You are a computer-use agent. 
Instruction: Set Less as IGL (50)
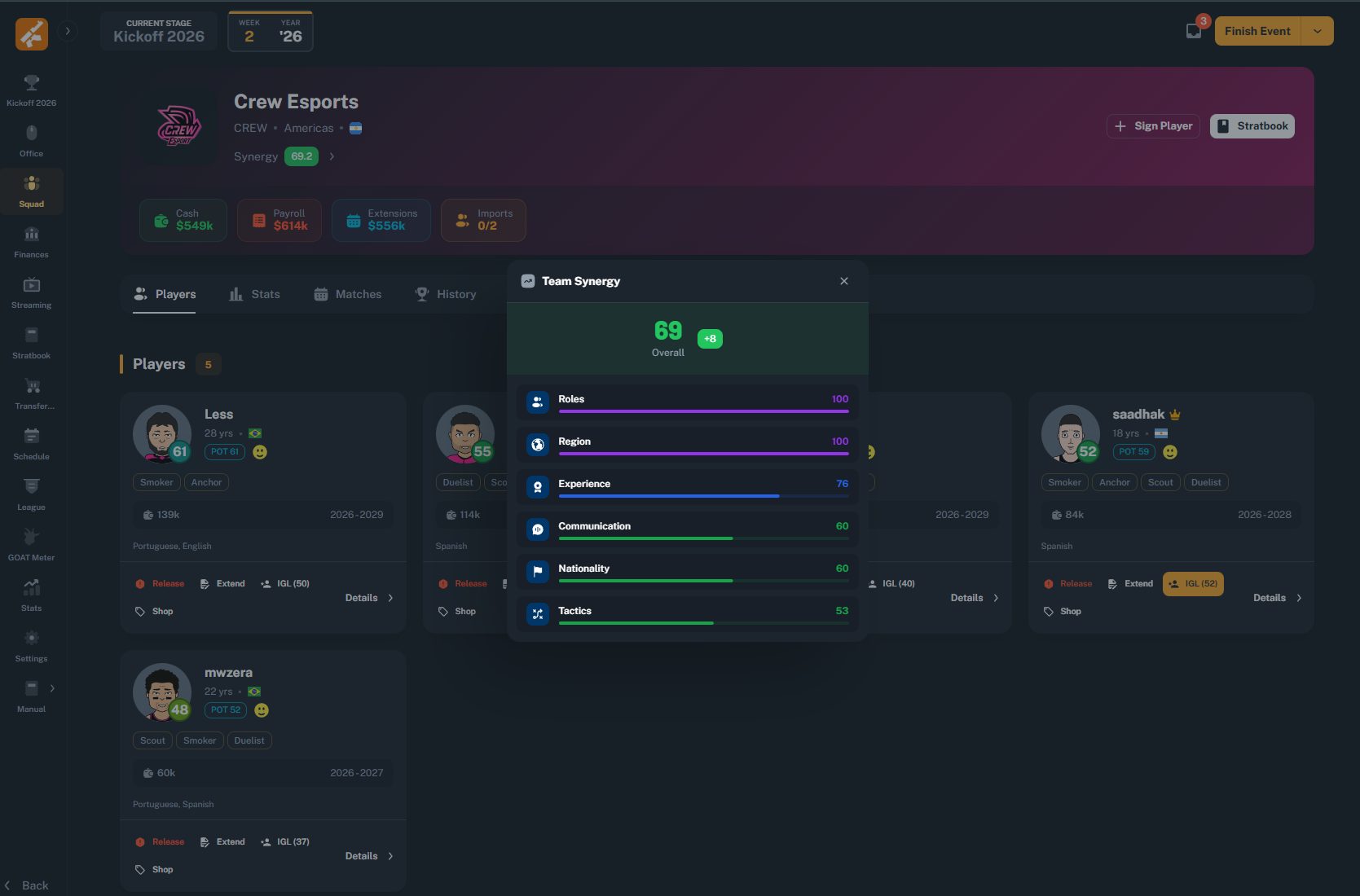[285, 584]
